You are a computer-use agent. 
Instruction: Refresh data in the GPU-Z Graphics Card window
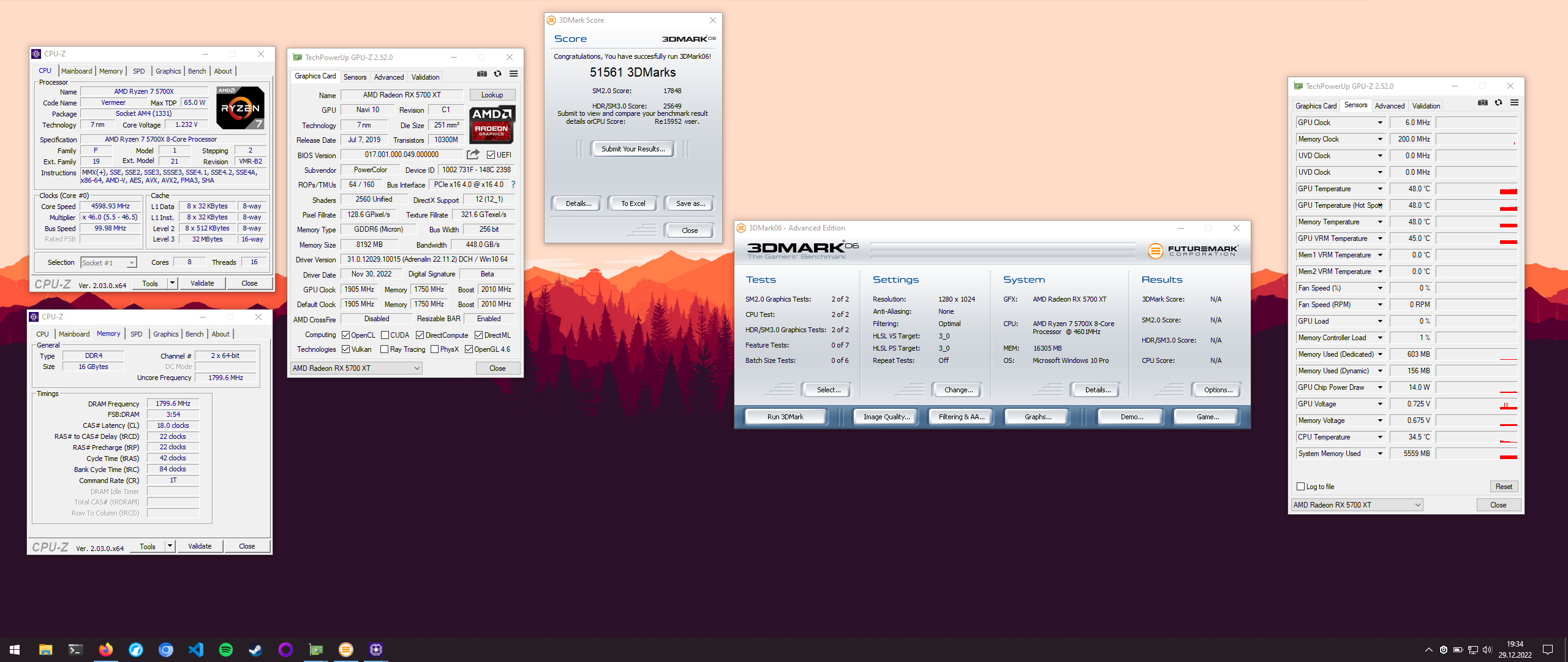[498, 74]
